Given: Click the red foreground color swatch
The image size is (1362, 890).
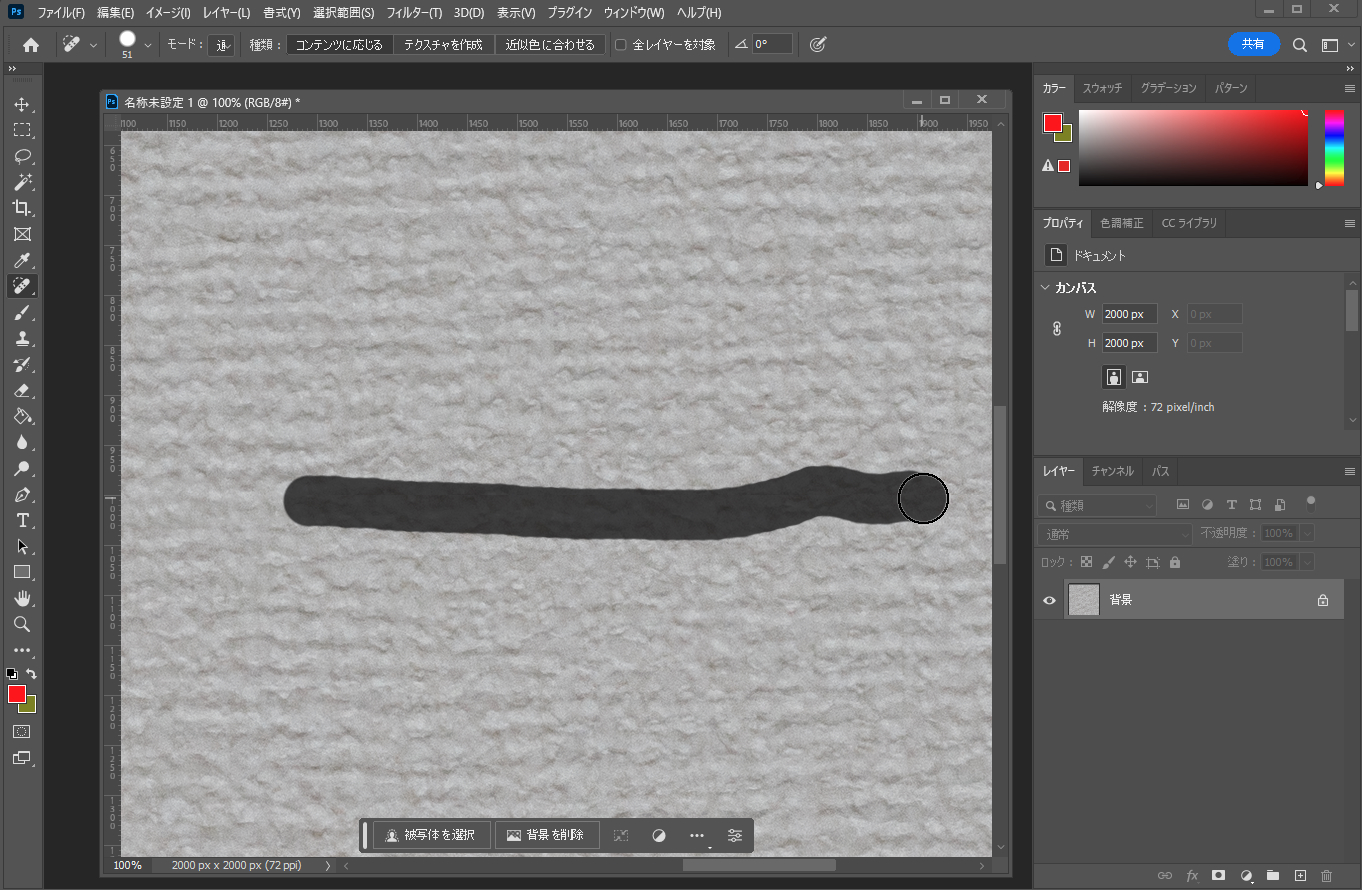Looking at the screenshot, I should 16,694.
